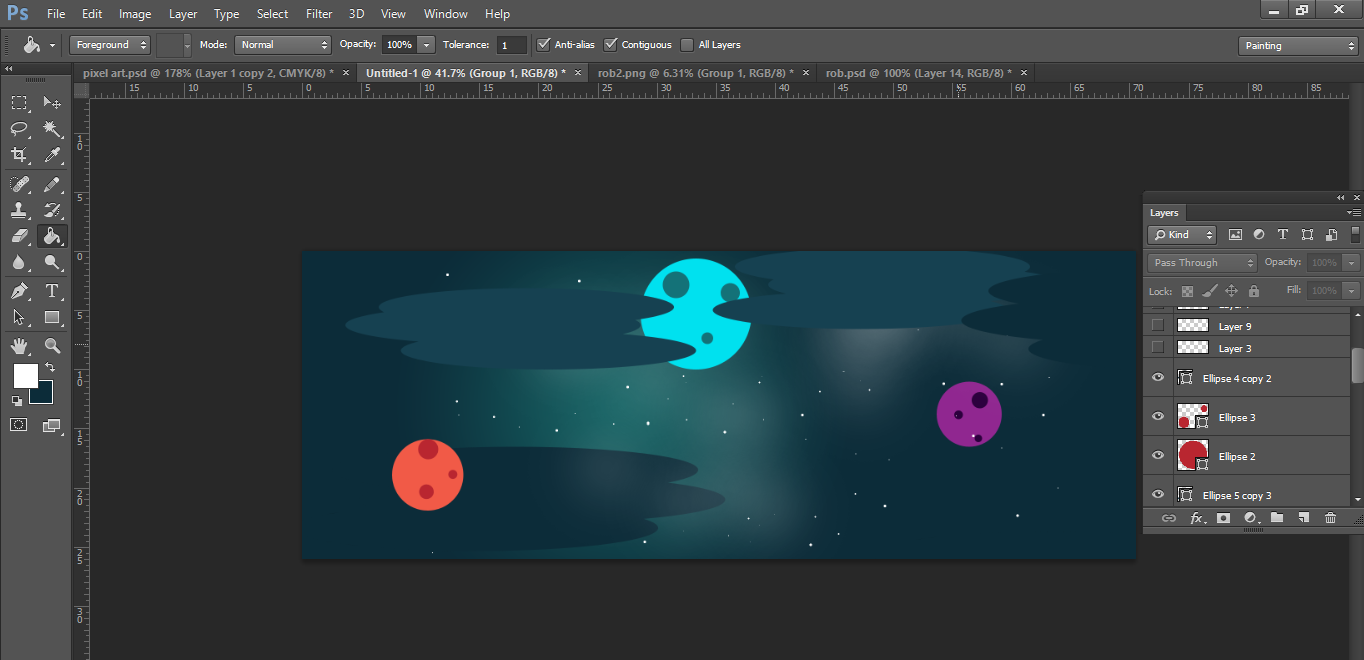Image resolution: width=1364 pixels, height=660 pixels.
Task: Delete the selected layer with trash icon
Action: point(1330,518)
